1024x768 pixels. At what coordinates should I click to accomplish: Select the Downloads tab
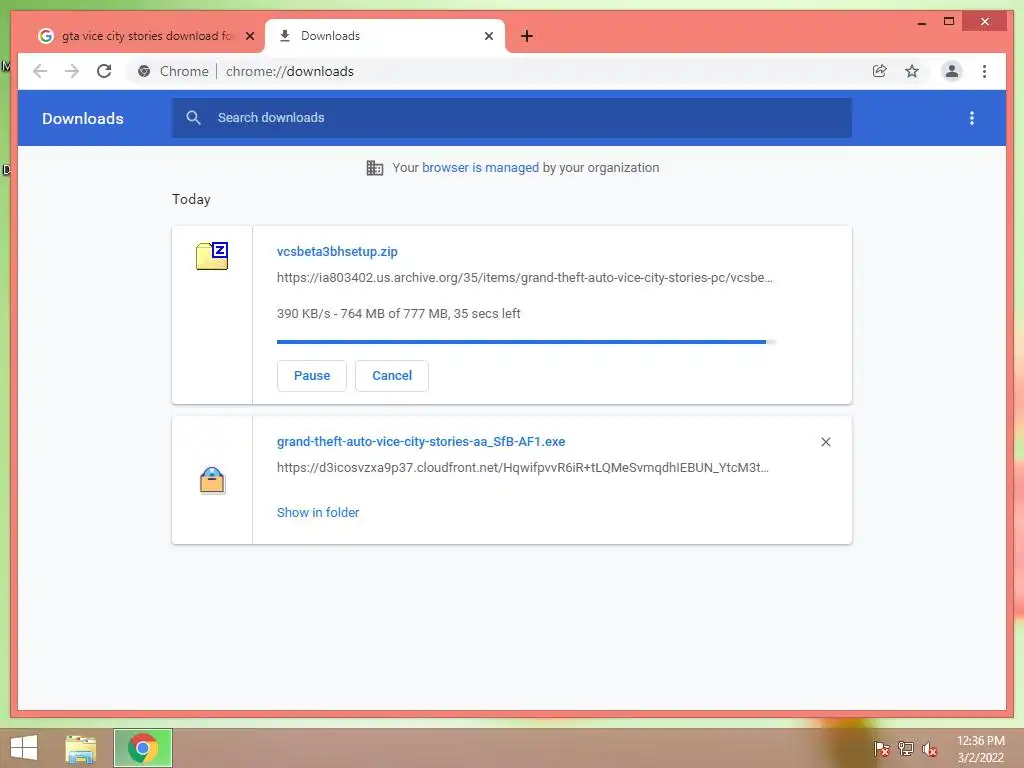[x=385, y=36]
